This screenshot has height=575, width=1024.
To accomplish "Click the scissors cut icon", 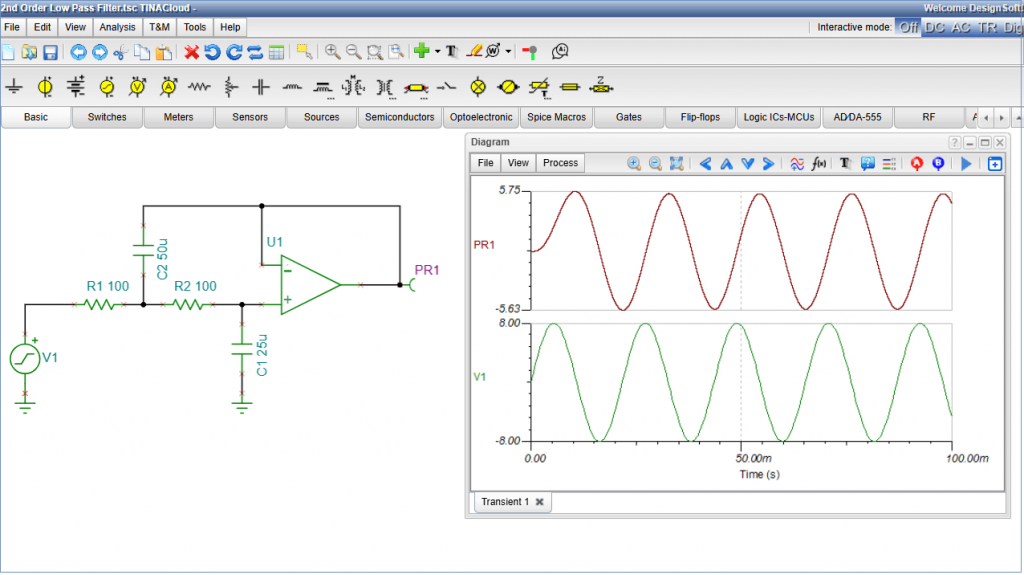I will 121,52.
